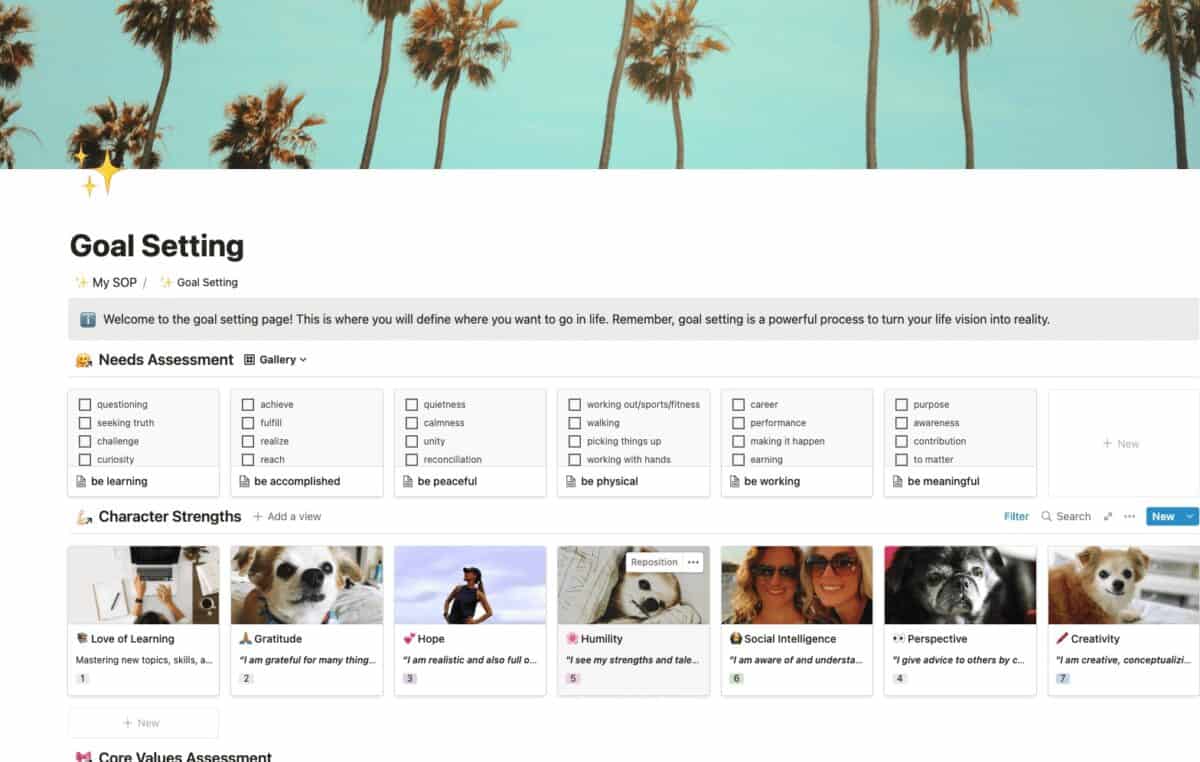Toggle the contribution checkbox
The width and height of the screenshot is (1200, 762).
point(901,441)
